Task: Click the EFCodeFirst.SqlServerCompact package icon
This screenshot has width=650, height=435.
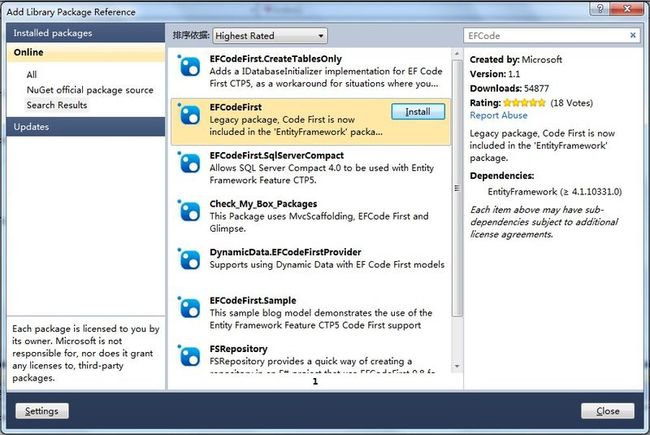Action: point(189,163)
